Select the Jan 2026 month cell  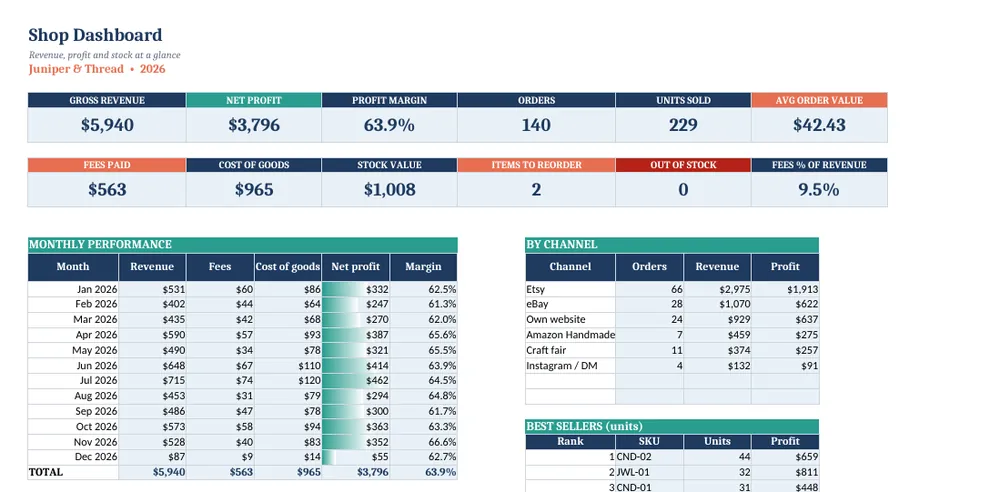73,289
